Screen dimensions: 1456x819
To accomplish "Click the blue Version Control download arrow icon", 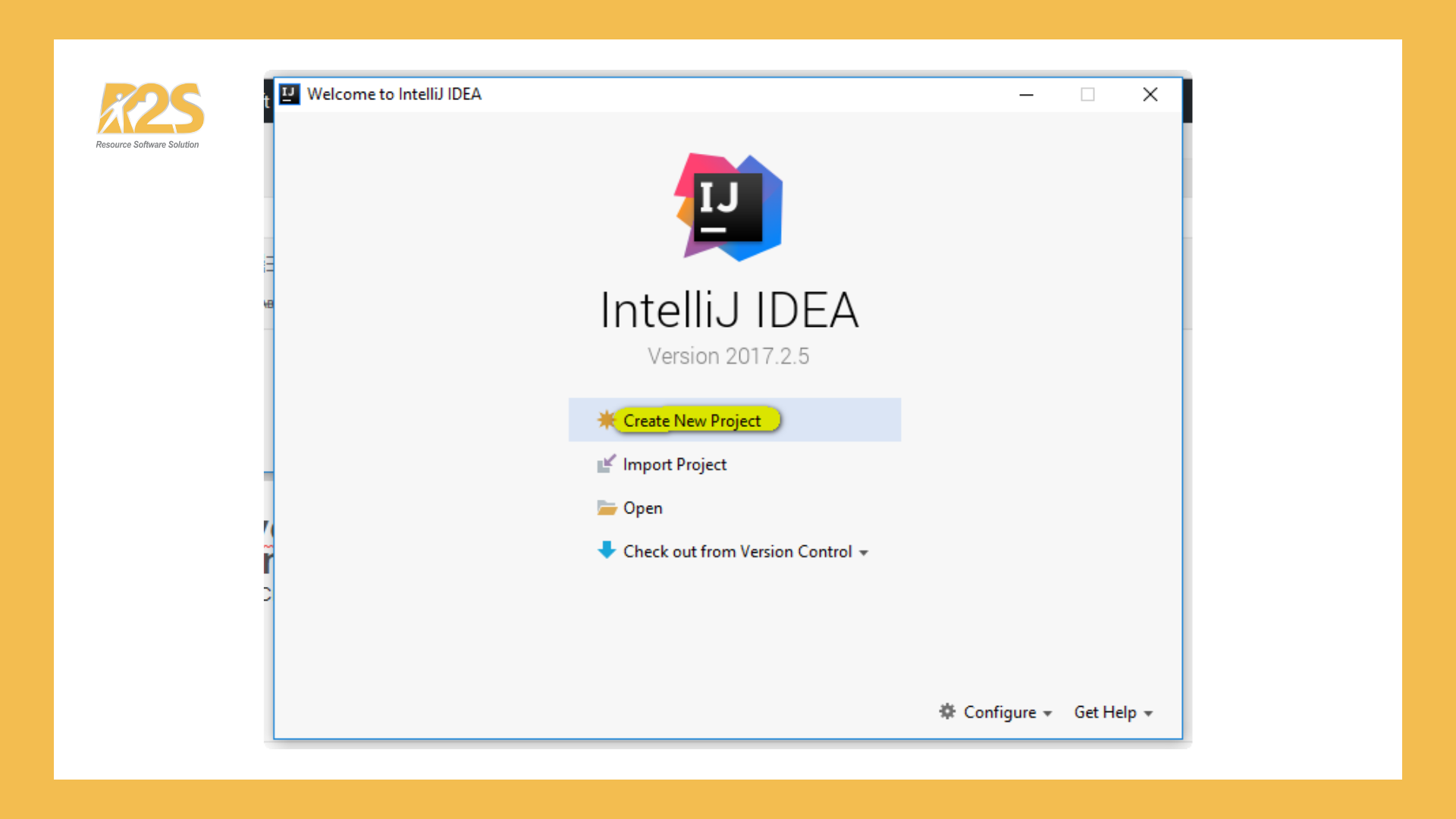I will (x=606, y=550).
